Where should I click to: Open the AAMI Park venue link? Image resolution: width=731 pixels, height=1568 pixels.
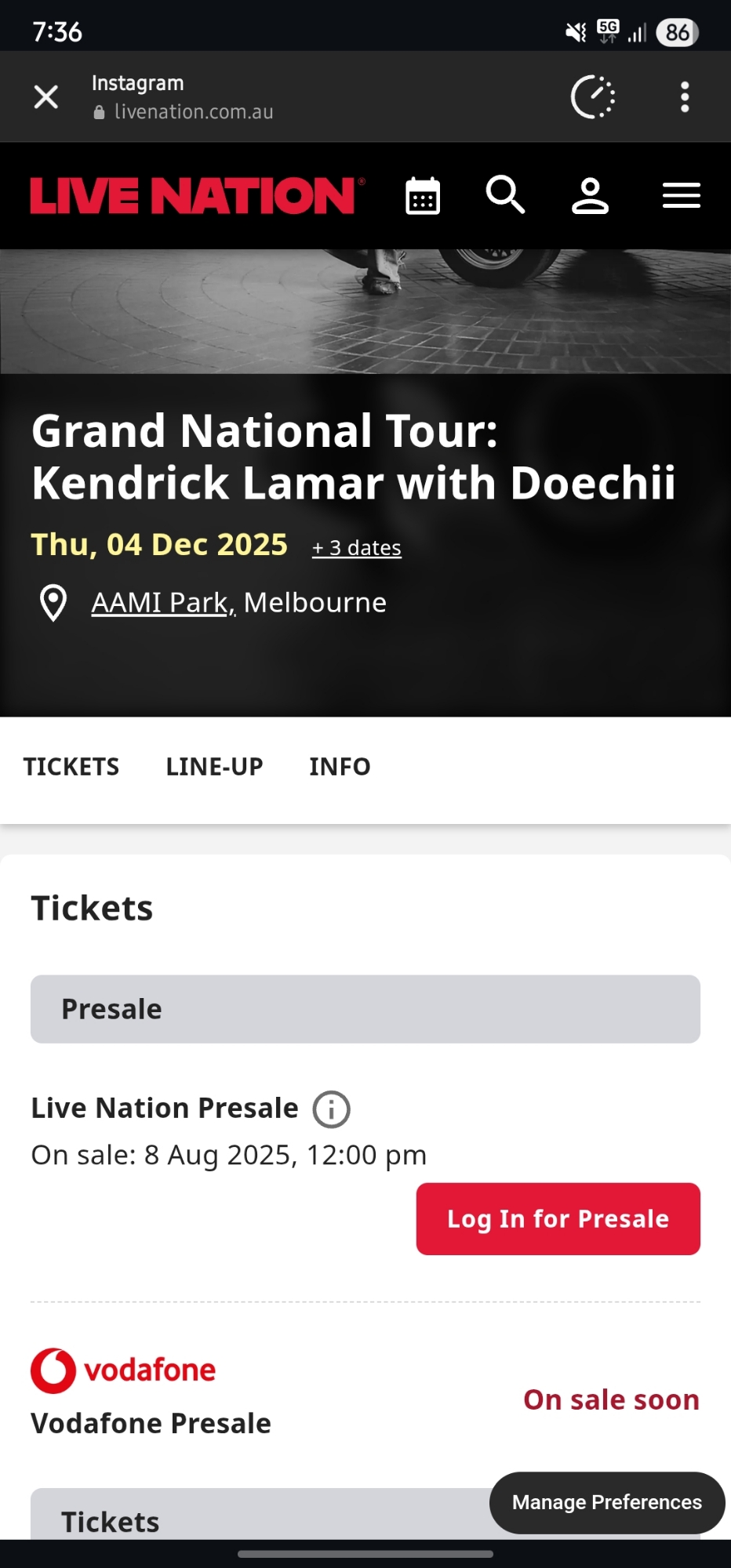pyautogui.click(x=162, y=603)
